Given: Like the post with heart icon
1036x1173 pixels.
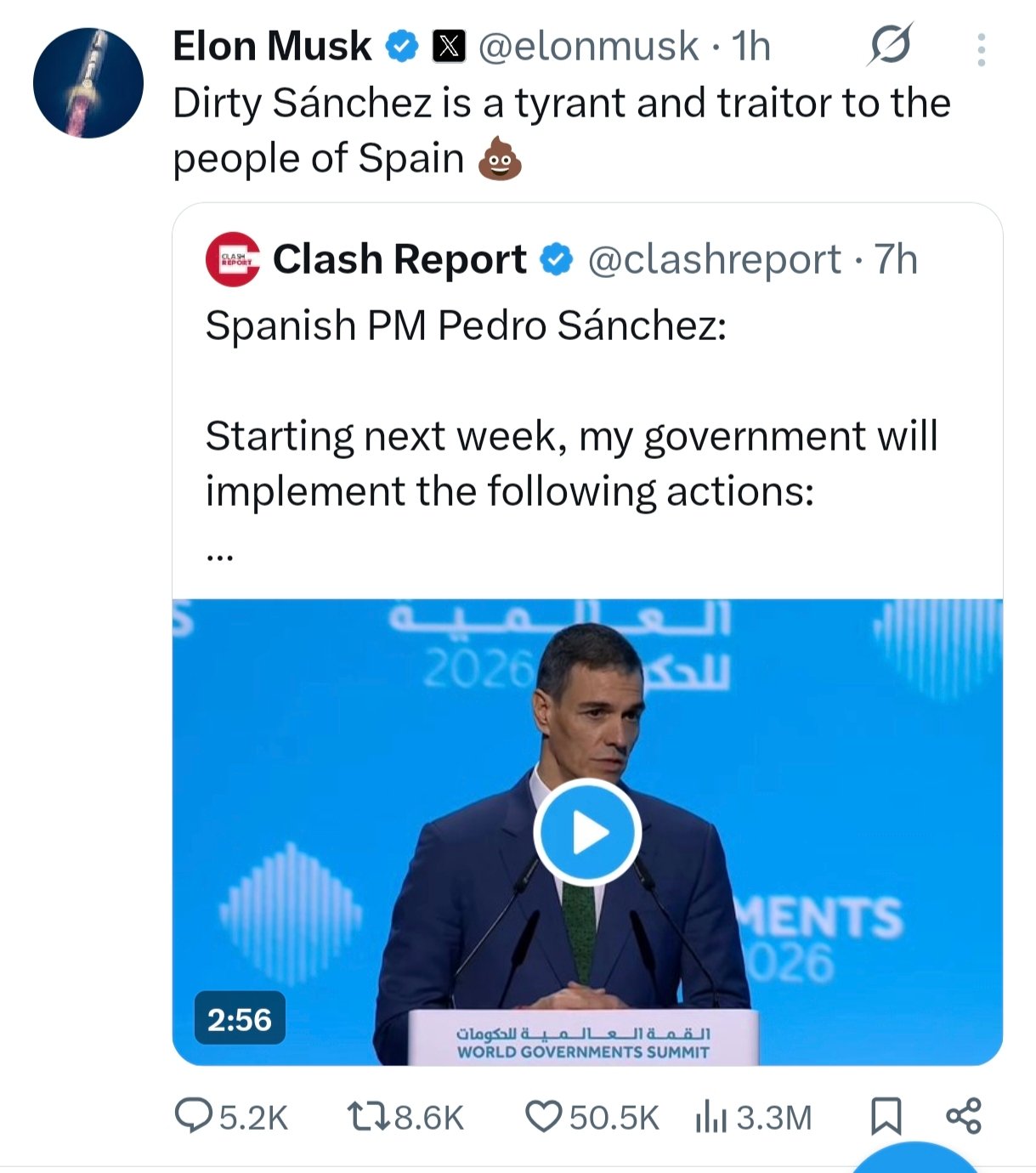Looking at the screenshot, I should [x=544, y=1115].
